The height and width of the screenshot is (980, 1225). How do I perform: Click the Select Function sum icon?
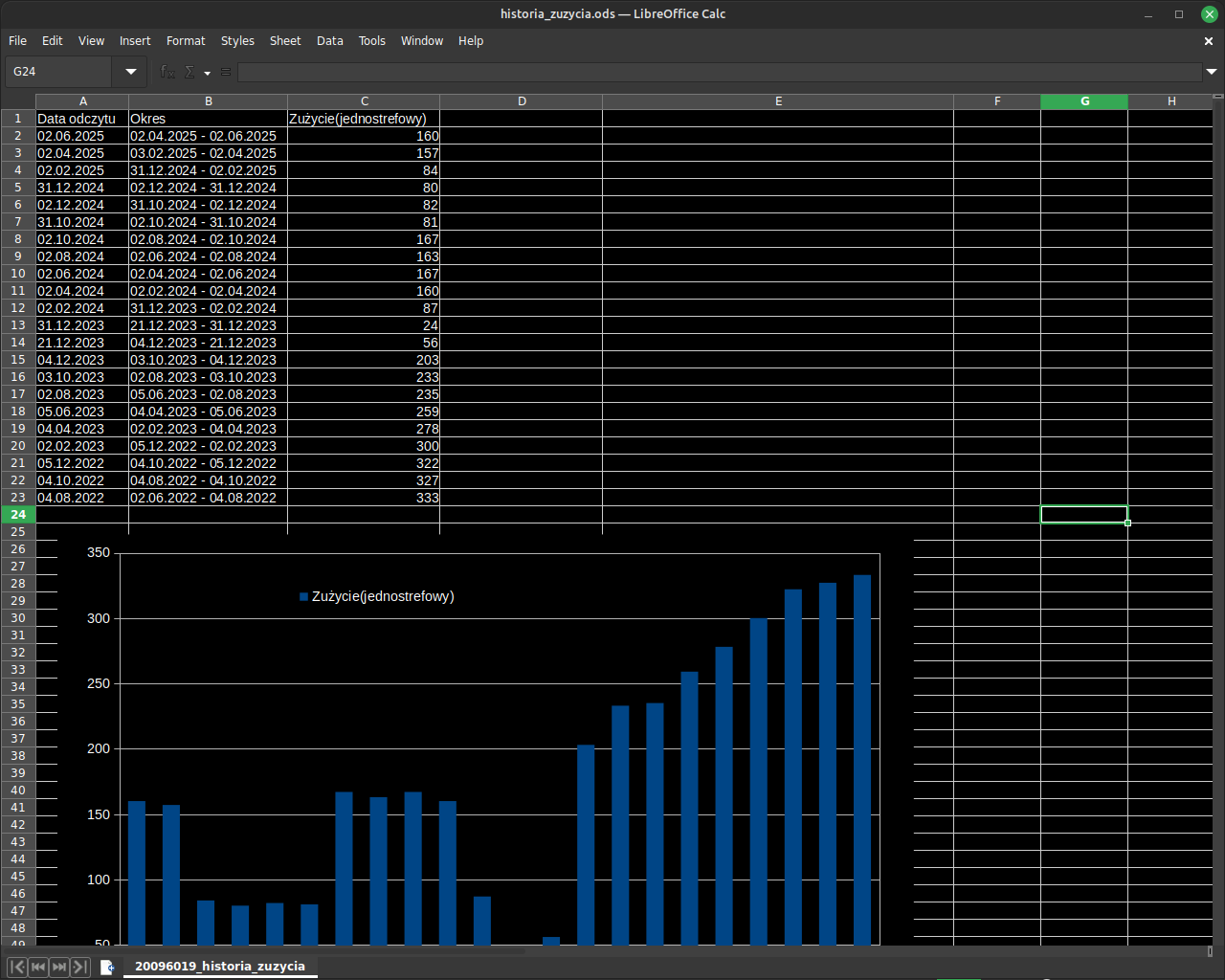tap(189, 72)
